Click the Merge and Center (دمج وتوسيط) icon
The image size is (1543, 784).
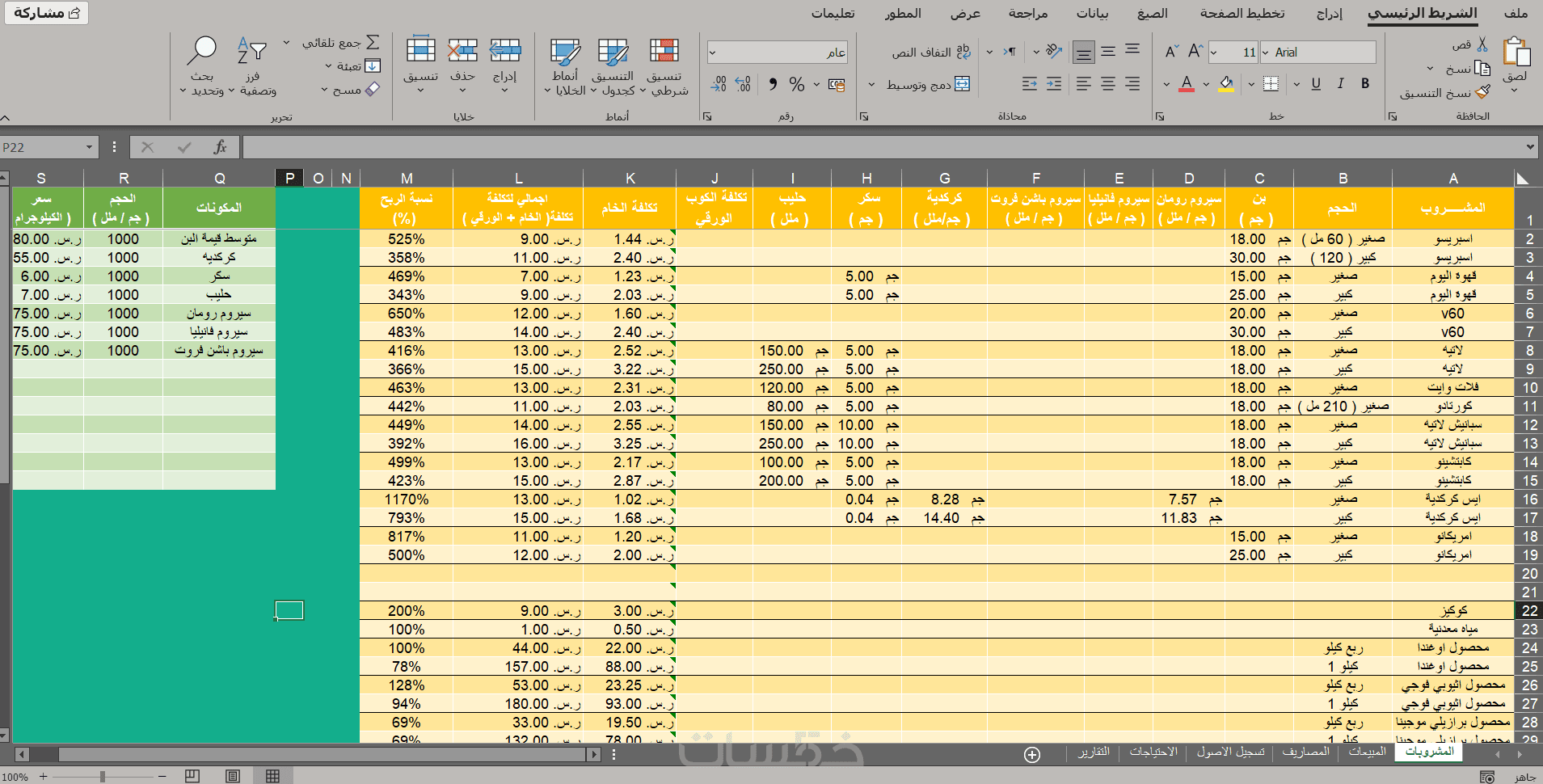pyautogui.click(x=962, y=83)
